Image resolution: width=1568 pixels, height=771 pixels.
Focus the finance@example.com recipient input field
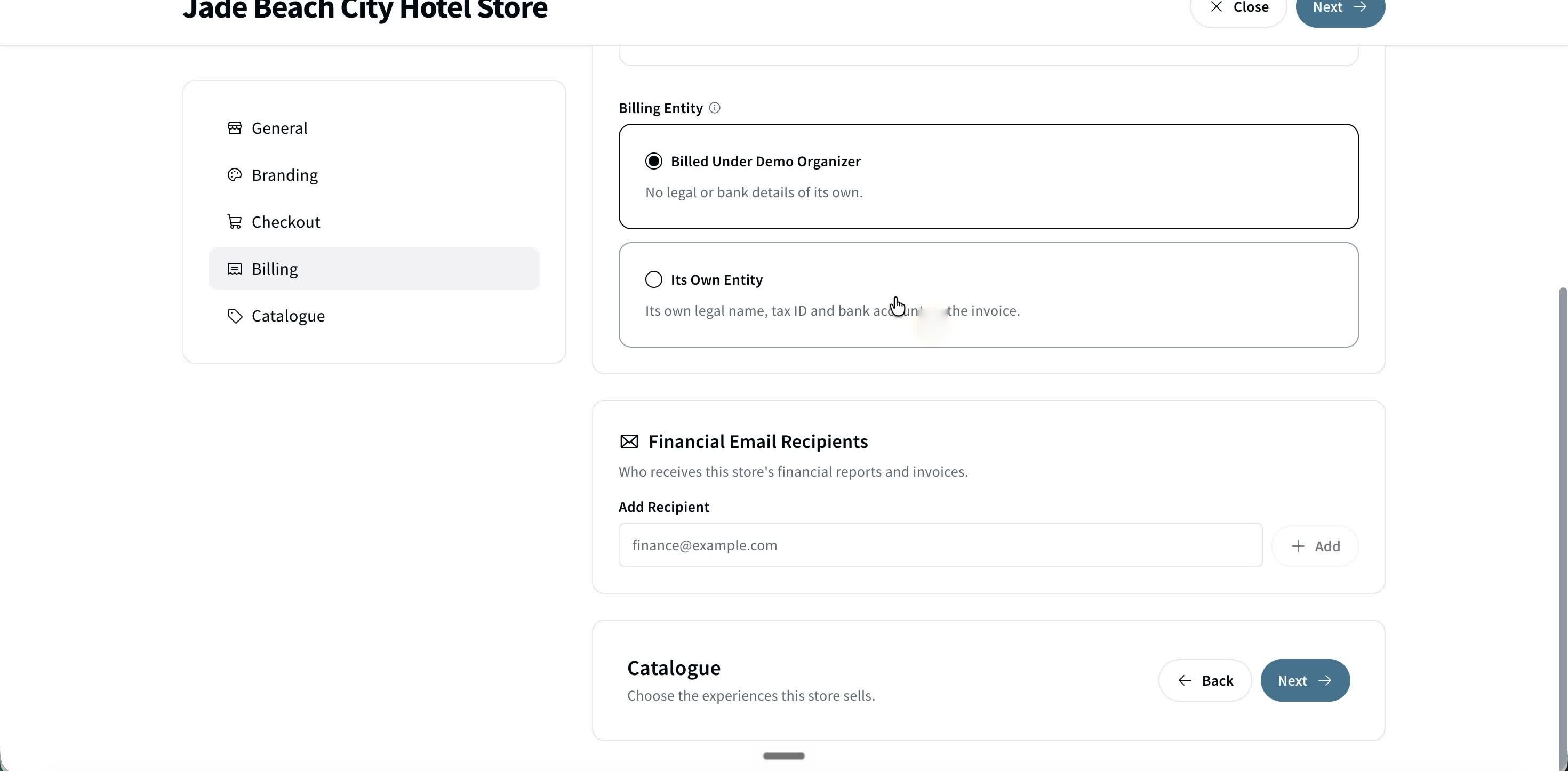click(940, 545)
